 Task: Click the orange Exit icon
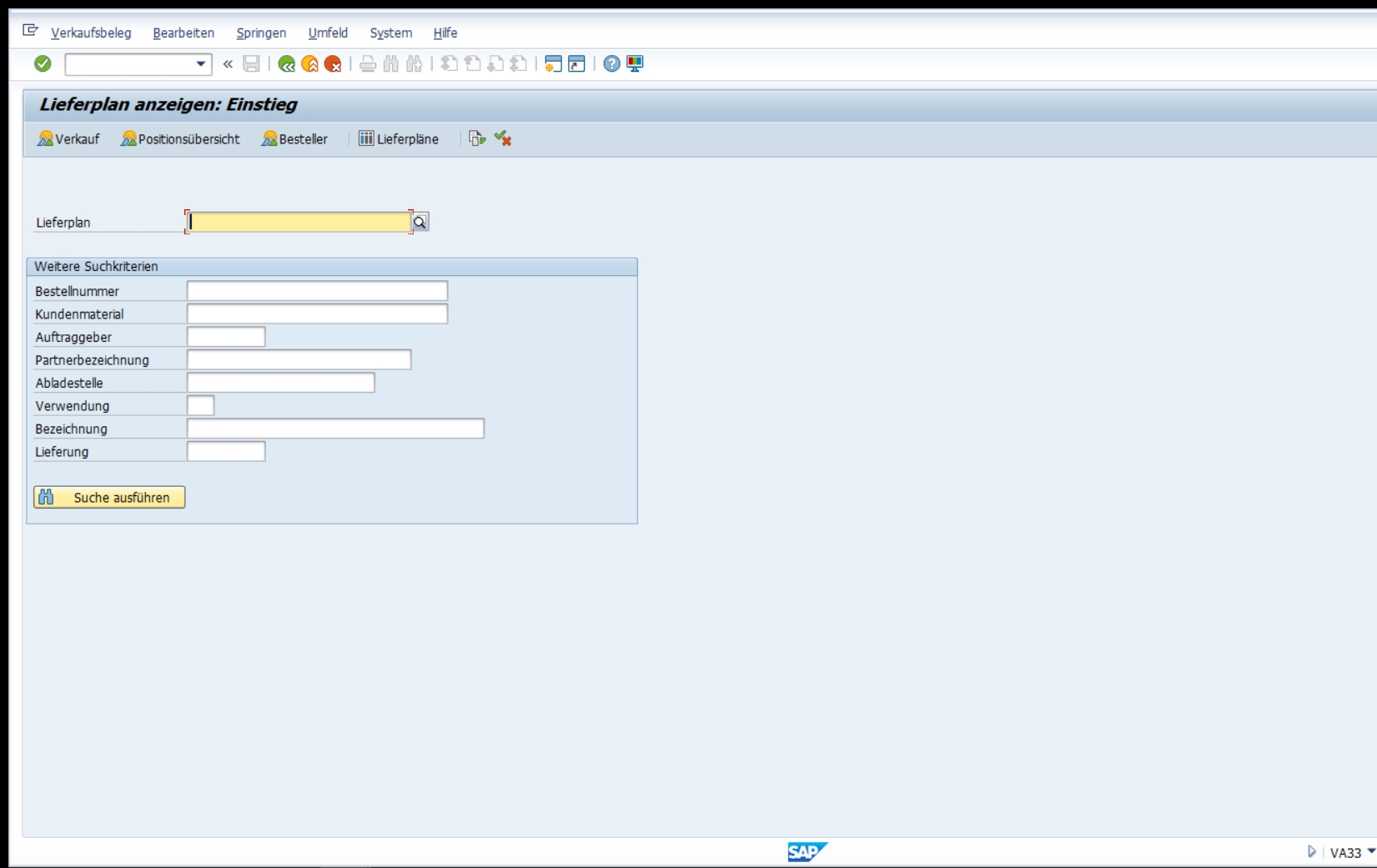pyautogui.click(x=310, y=63)
